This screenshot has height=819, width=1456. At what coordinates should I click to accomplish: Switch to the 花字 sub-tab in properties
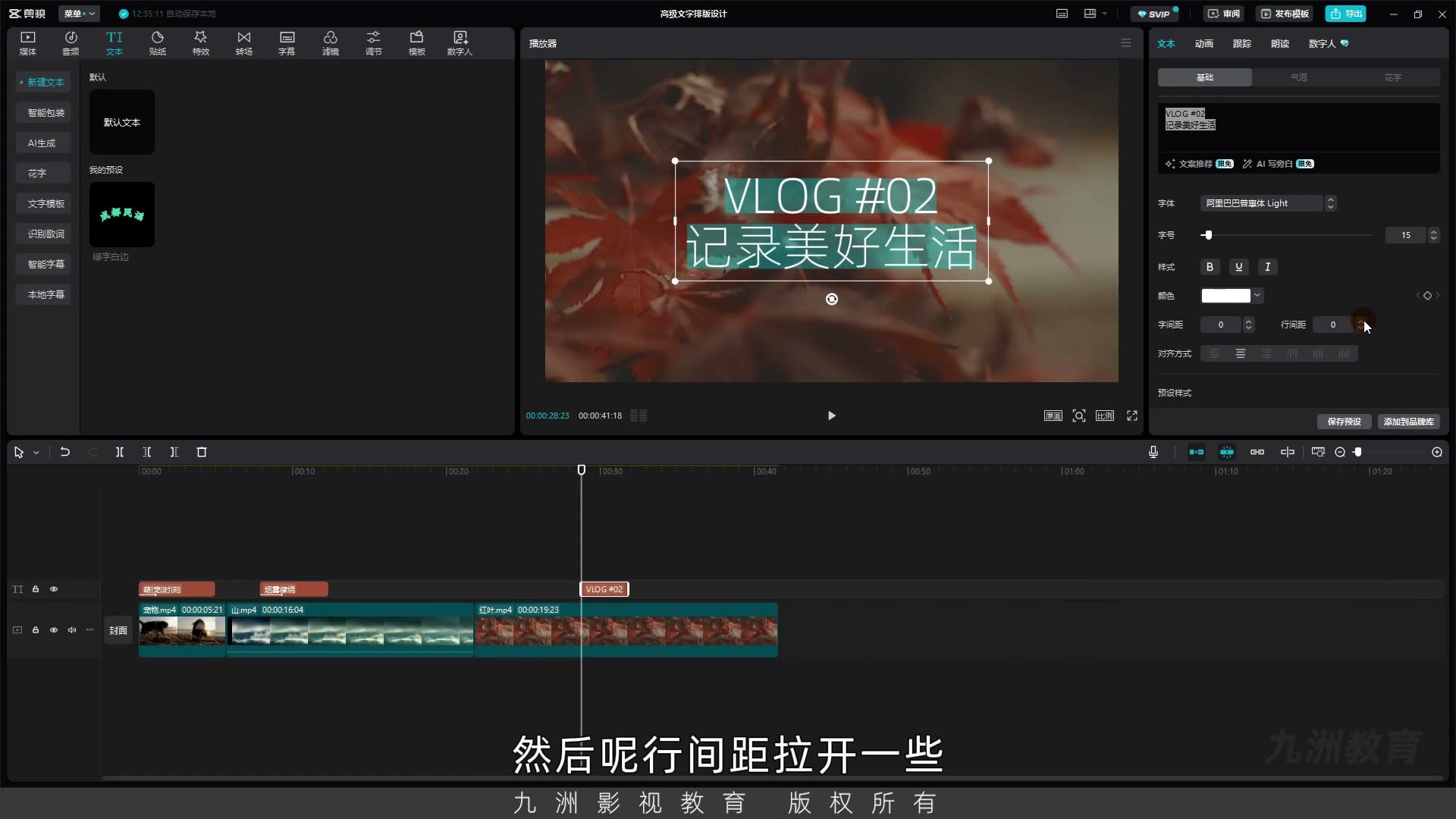click(x=1393, y=77)
